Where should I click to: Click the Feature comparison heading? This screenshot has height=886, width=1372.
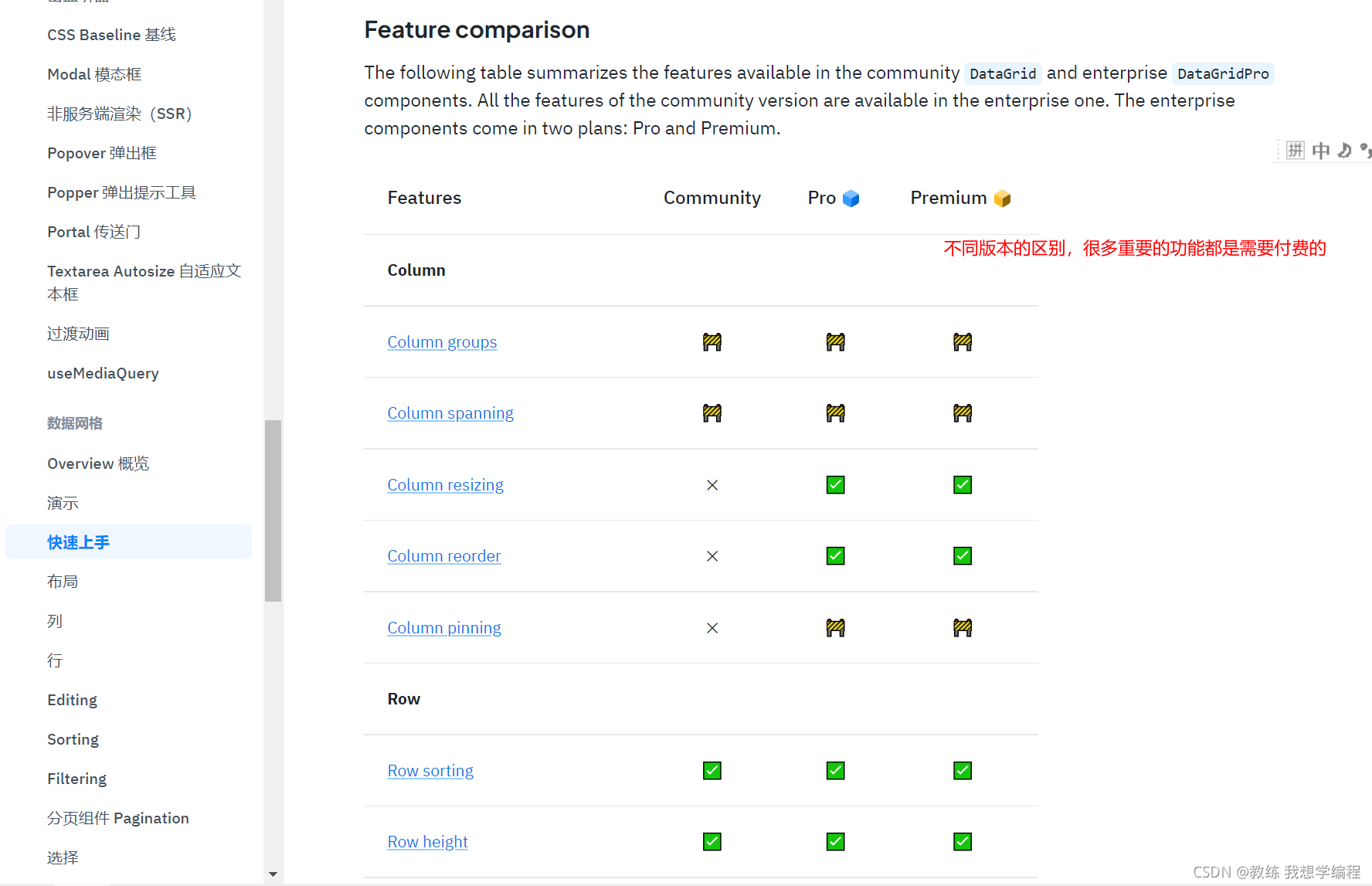pos(477,30)
